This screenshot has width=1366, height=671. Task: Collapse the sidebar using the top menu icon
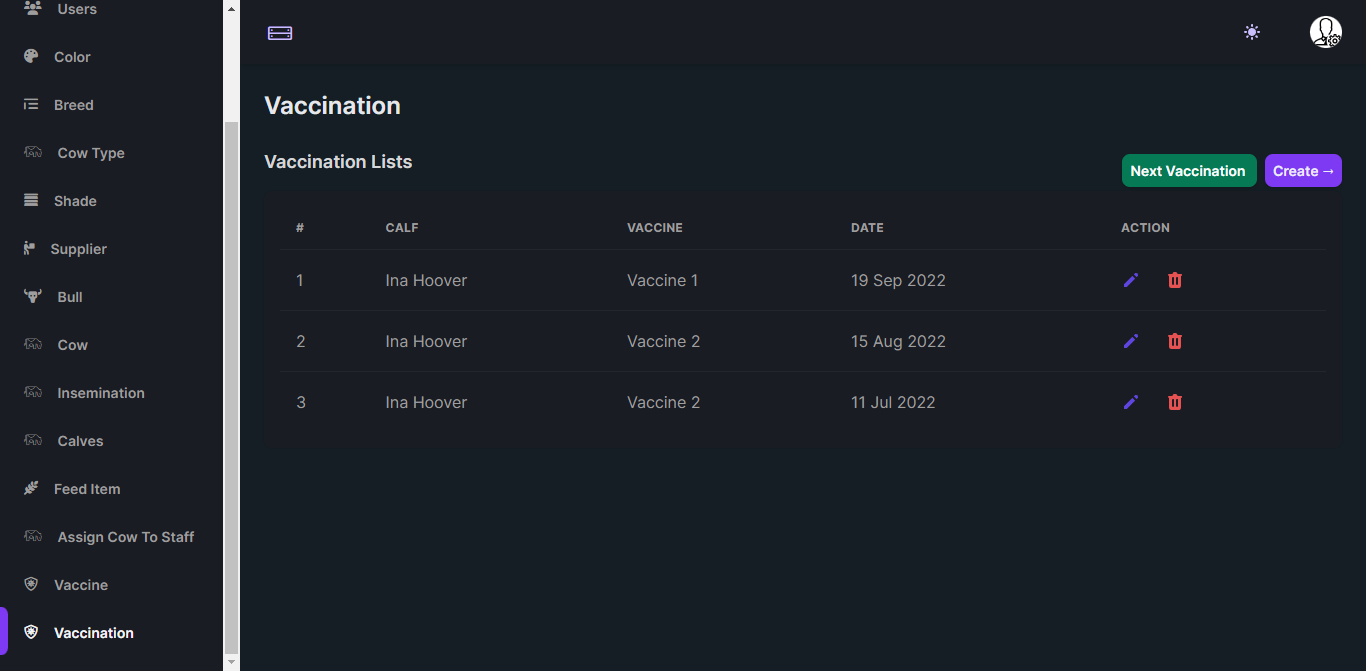pos(280,33)
